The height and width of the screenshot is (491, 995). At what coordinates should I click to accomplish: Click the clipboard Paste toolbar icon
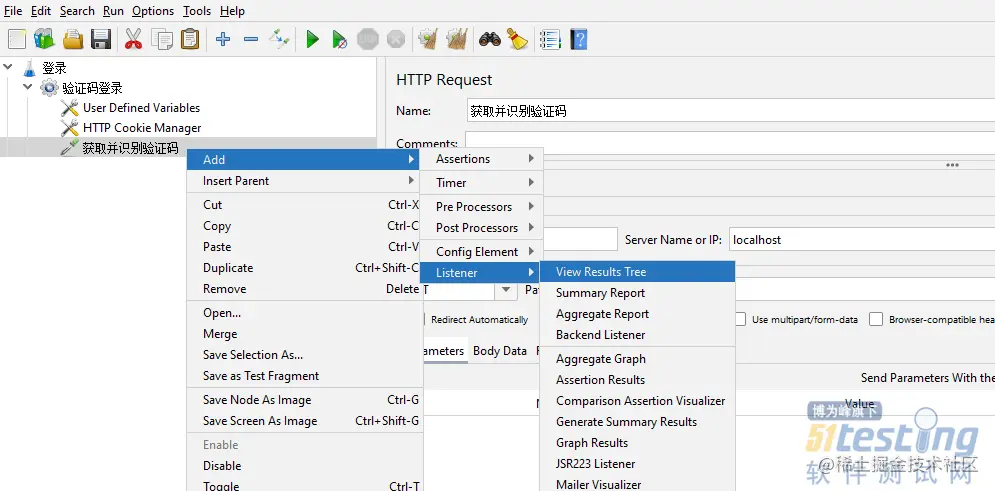click(x=190, y=39)
